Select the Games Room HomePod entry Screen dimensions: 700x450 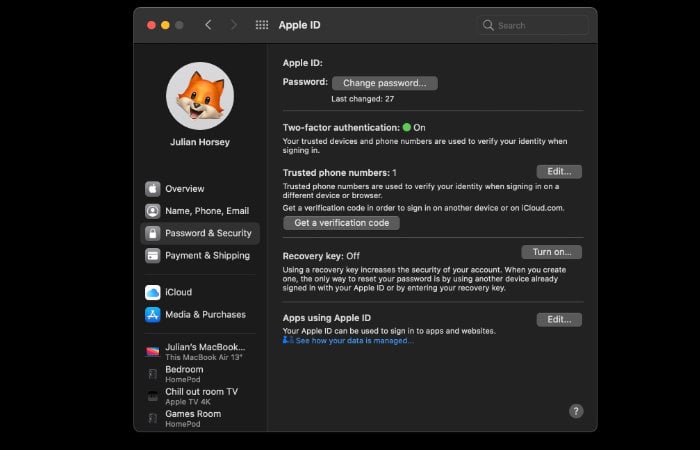point(200,418)
